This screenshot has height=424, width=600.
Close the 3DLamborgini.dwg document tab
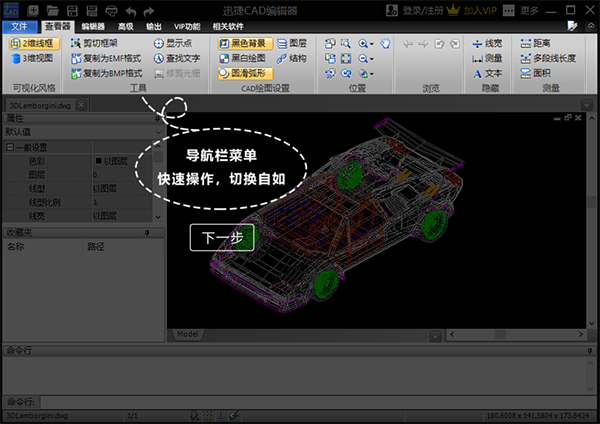(81, 105)
